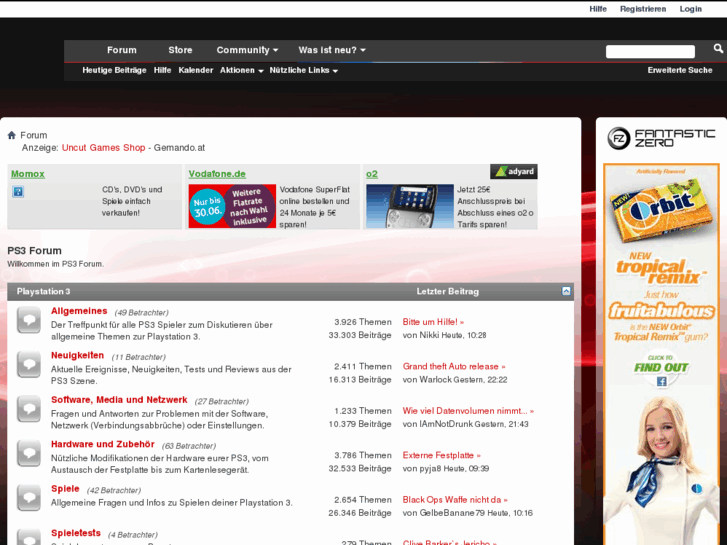Select the Forum navigation tab
727x545 pixels.
pos(122,50)
